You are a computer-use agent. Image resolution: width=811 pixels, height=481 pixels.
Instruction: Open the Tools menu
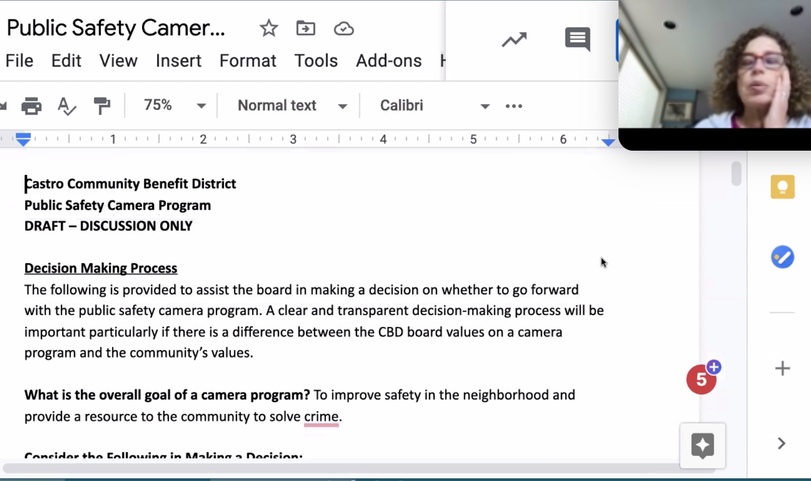pos(316,61)
